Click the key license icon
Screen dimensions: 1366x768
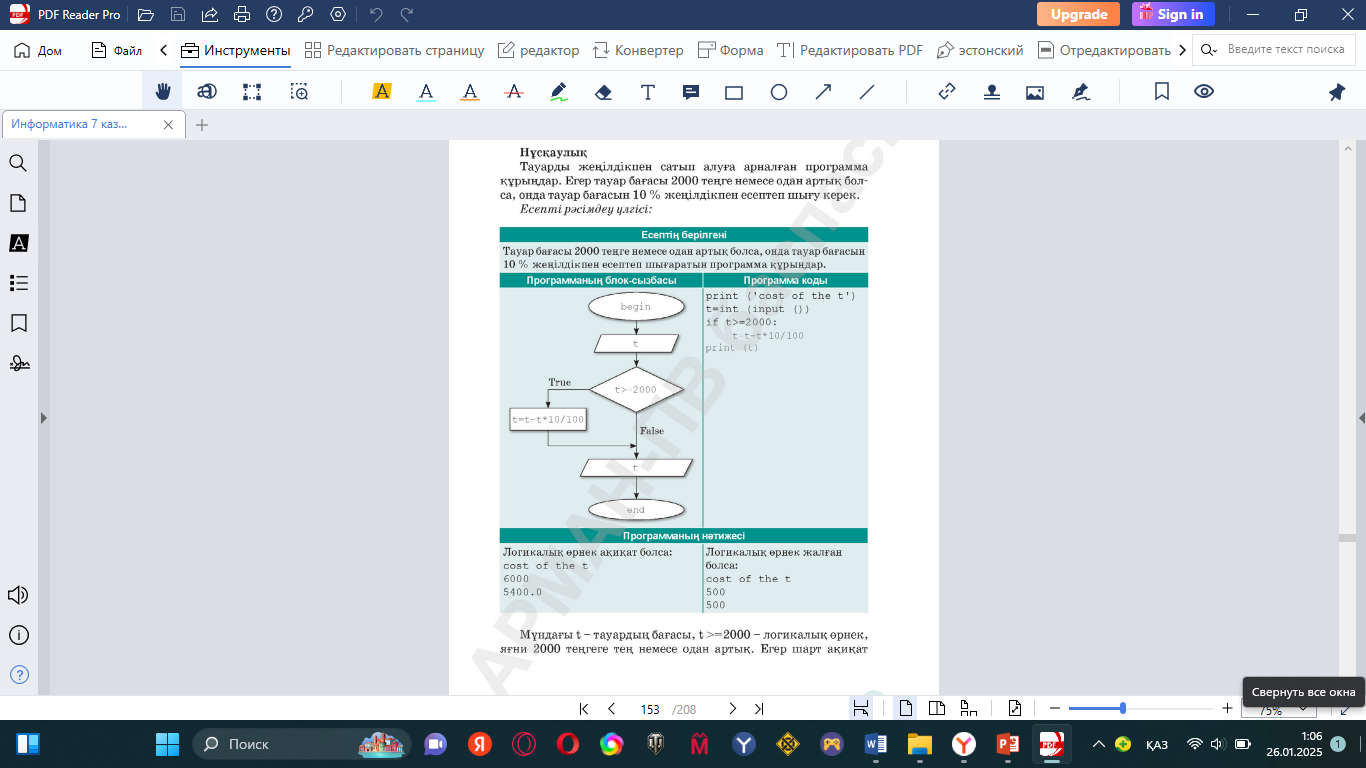(306, 14)
